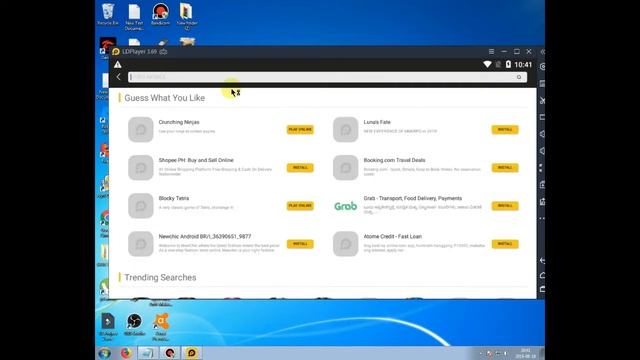Click the Blocky Tetris title
640x360 pixels.
click(174, 198)
